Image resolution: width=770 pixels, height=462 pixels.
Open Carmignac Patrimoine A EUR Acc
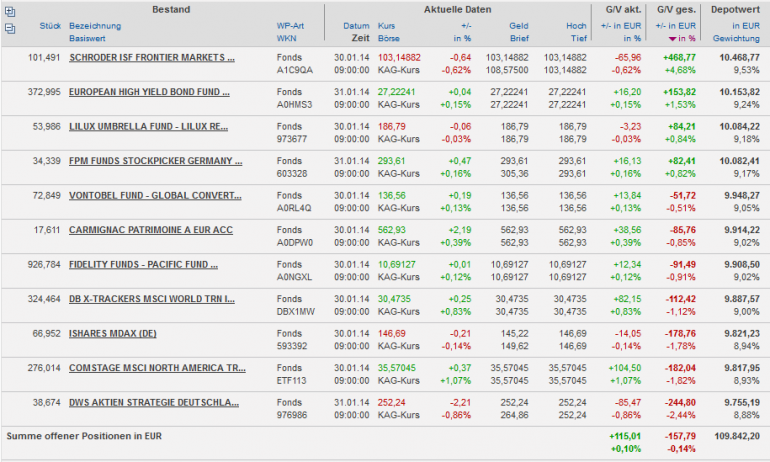coord(150,229)
